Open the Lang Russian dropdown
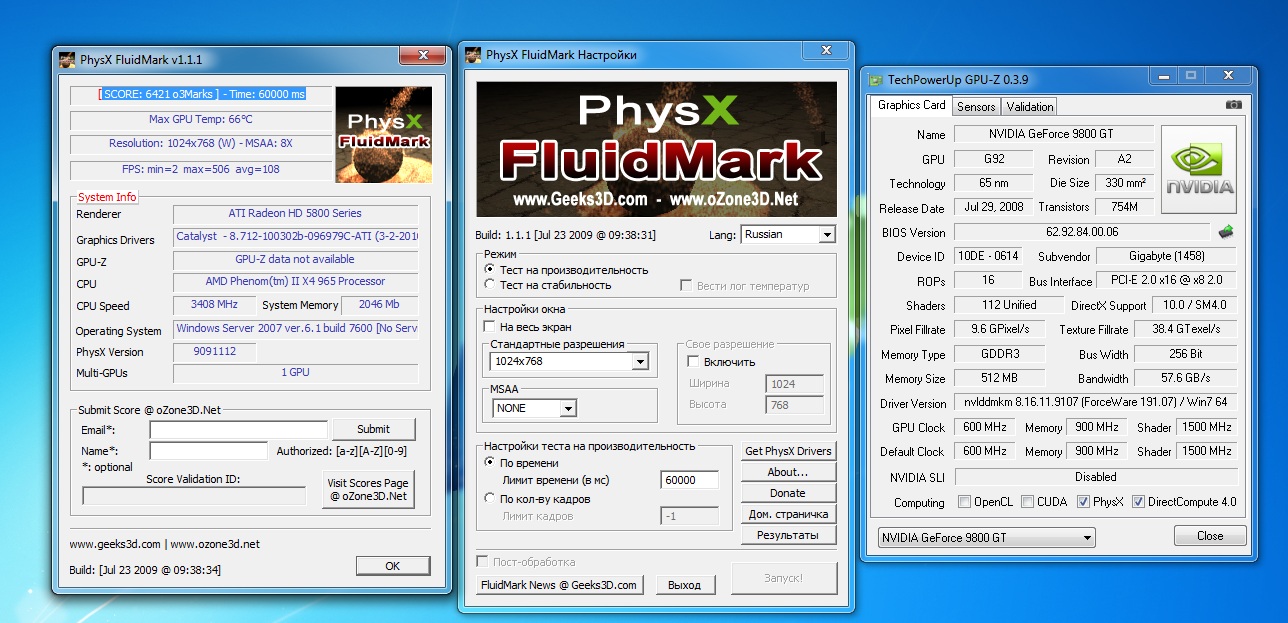The height and width of the screenshot is (623, 1288). tap(787, 234)
